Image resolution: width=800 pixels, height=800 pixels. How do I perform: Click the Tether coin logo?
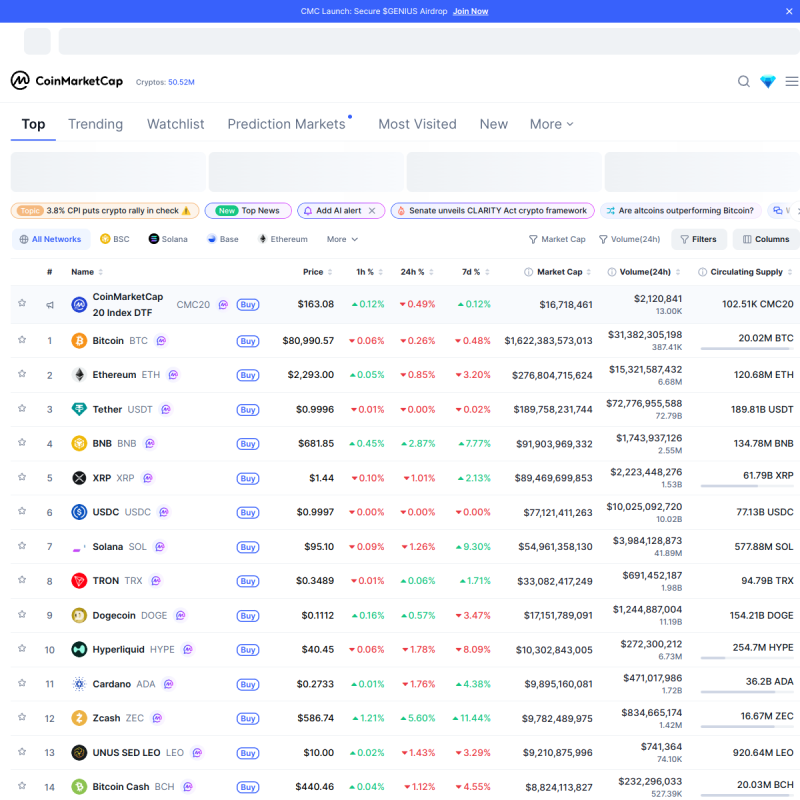click(79, 409)
